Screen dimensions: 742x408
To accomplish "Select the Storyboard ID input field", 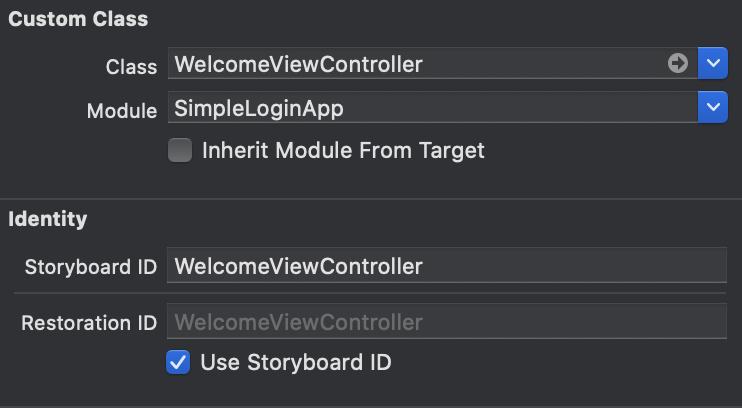I will click(446, 266).
